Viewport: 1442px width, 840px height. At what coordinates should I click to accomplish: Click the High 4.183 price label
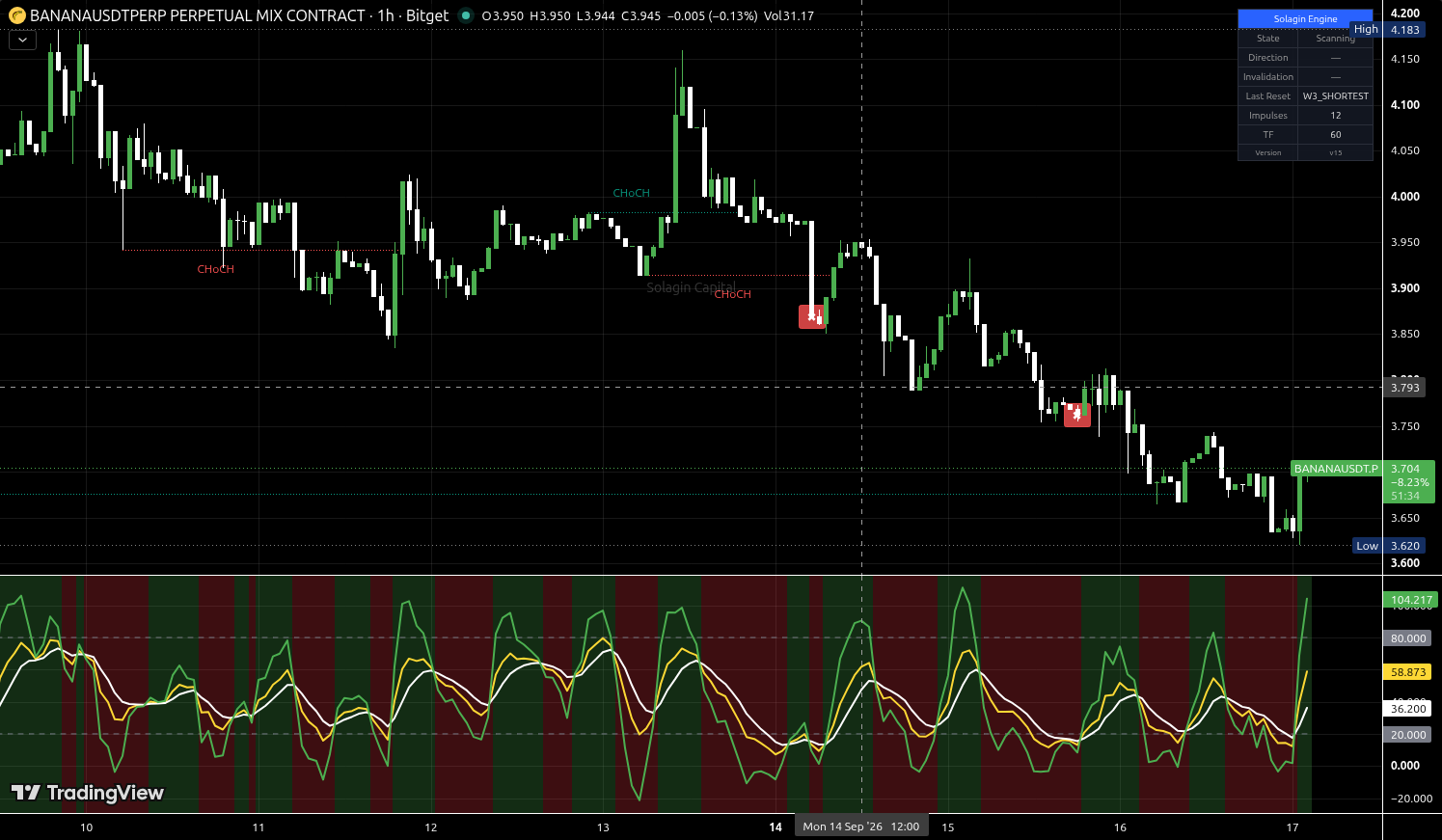1387,30
